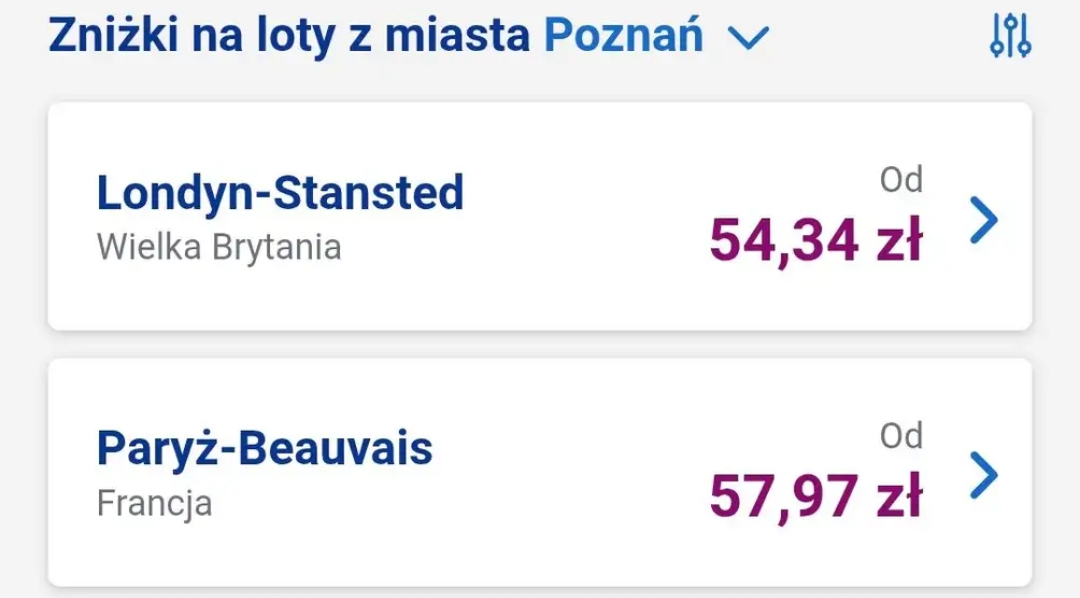The width and height of the screenshot is (1080, 598).
Task: Select the Paryż-Beauvais destination title
Action: tap(265, 449)
